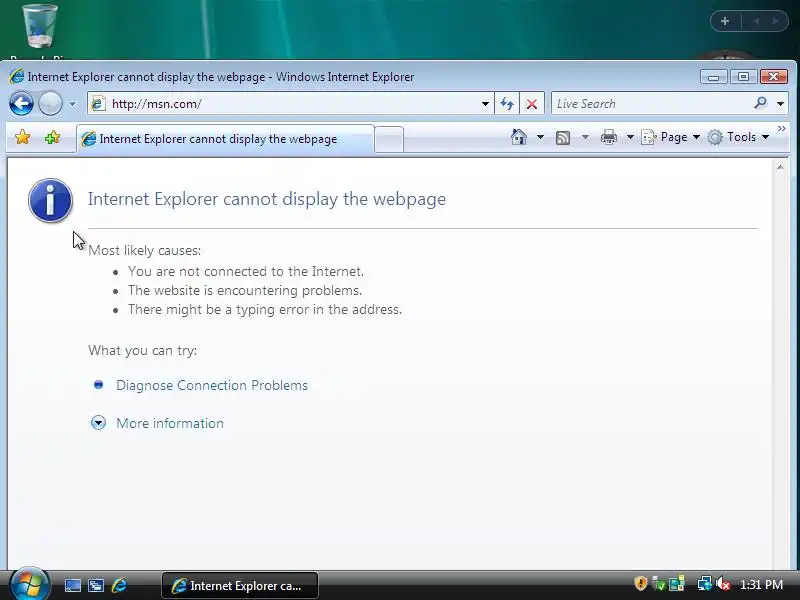Click the address bar with http://msn.com/
This screenshot has height=600, width=800.
pos(291,104)
